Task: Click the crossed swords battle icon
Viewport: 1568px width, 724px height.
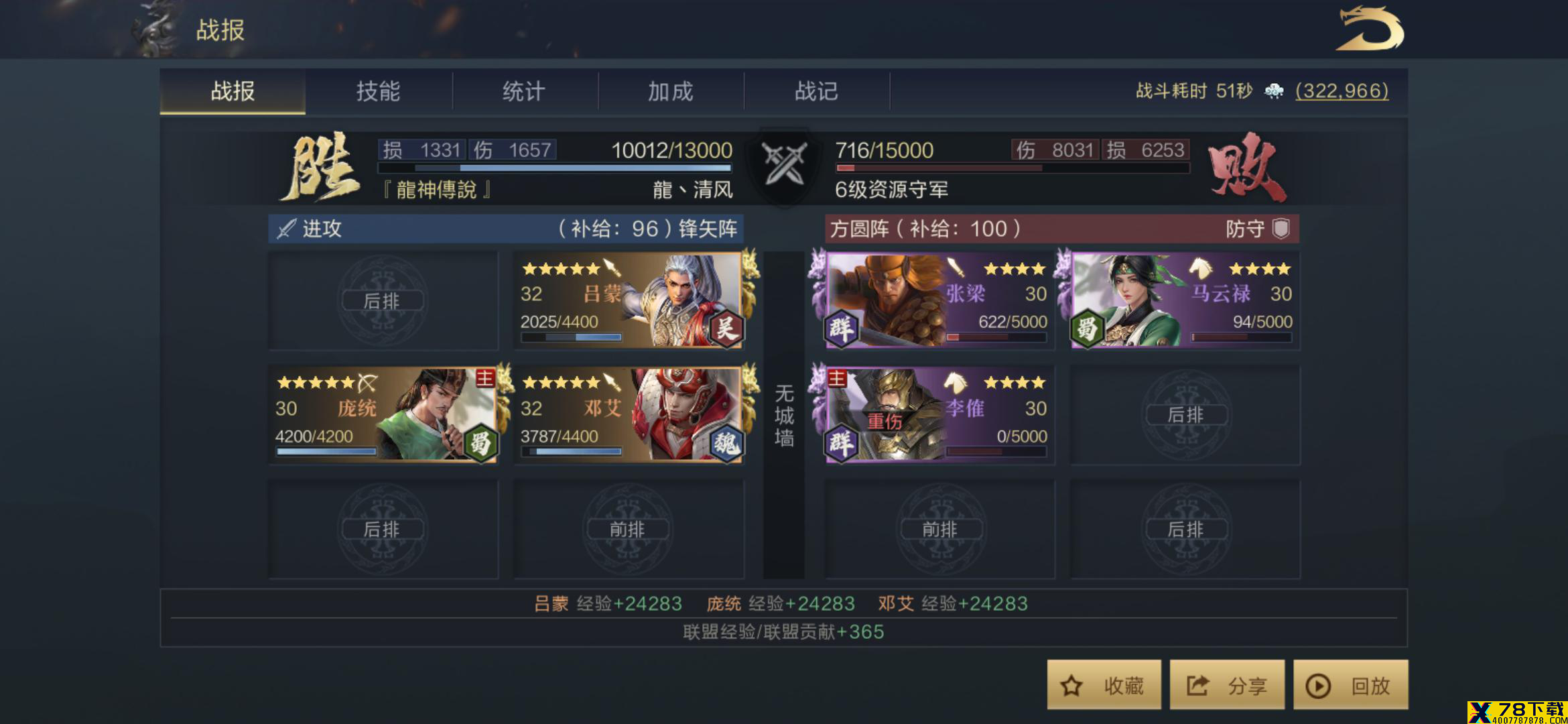Action: tap(785, 163)
